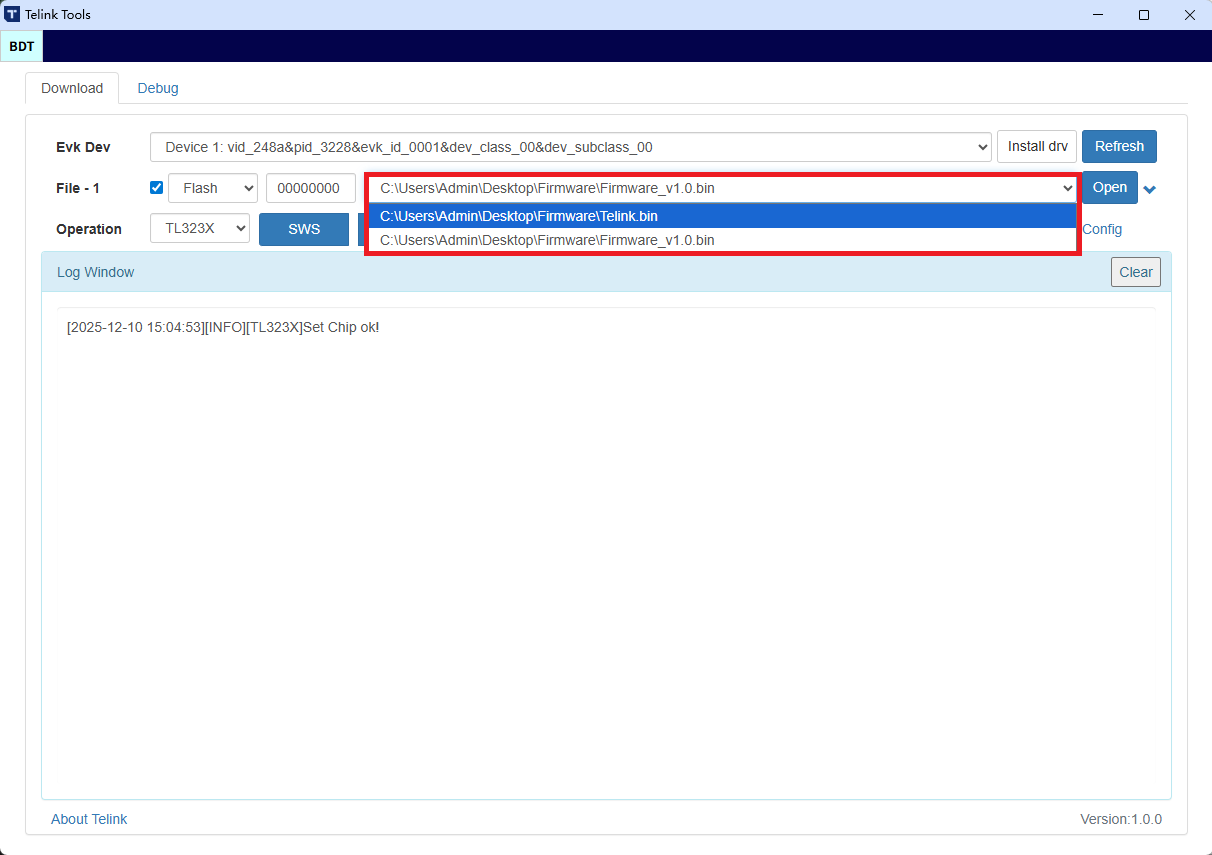Switch to the Debug tab

(157, 88)
